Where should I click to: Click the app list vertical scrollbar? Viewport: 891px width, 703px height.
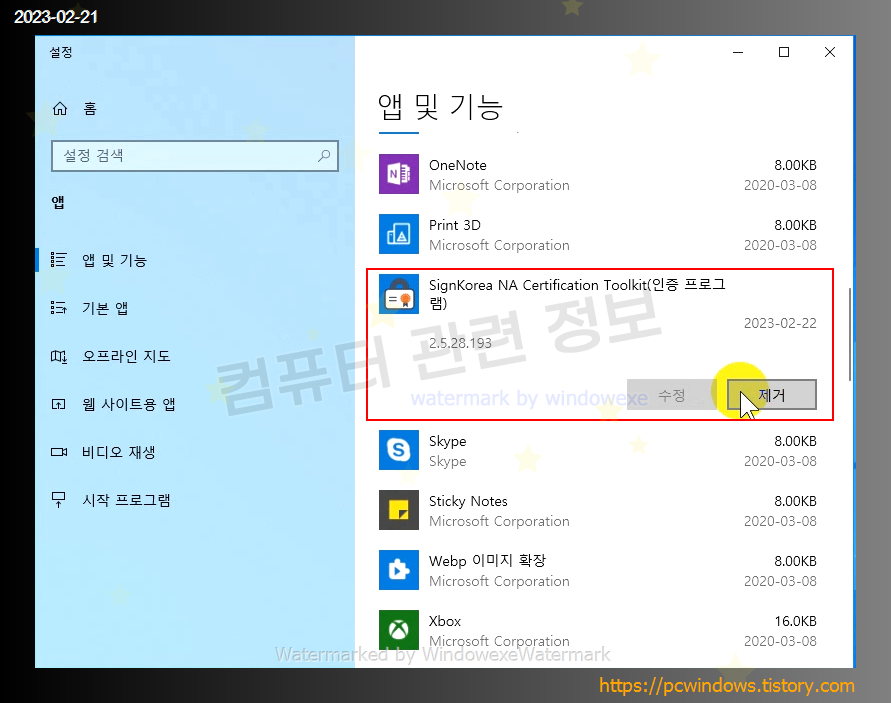850,334
